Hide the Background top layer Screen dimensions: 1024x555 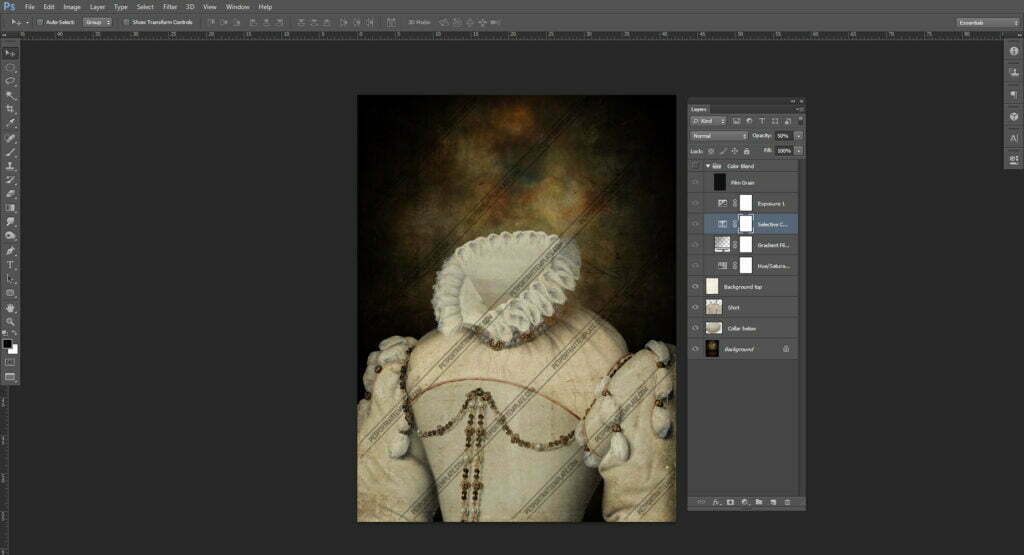coord(695,286)
